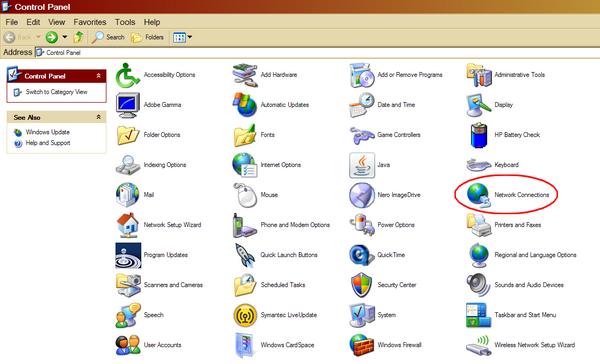The image size is (600, 364).
Task: Open HP Battery Check icon
Action: coord(479,135)
